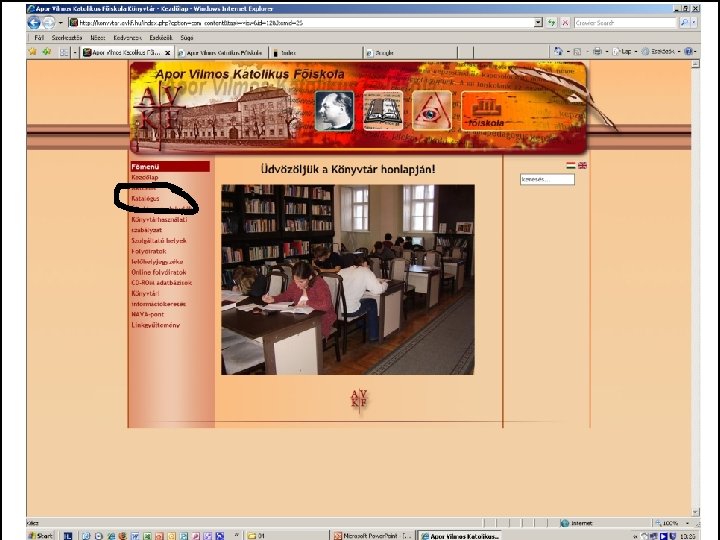The width and height of the screenshot is (720, 540).
Task: Click the Apor Vilmos Katolikus taskbar button
Action: (461, 535)
